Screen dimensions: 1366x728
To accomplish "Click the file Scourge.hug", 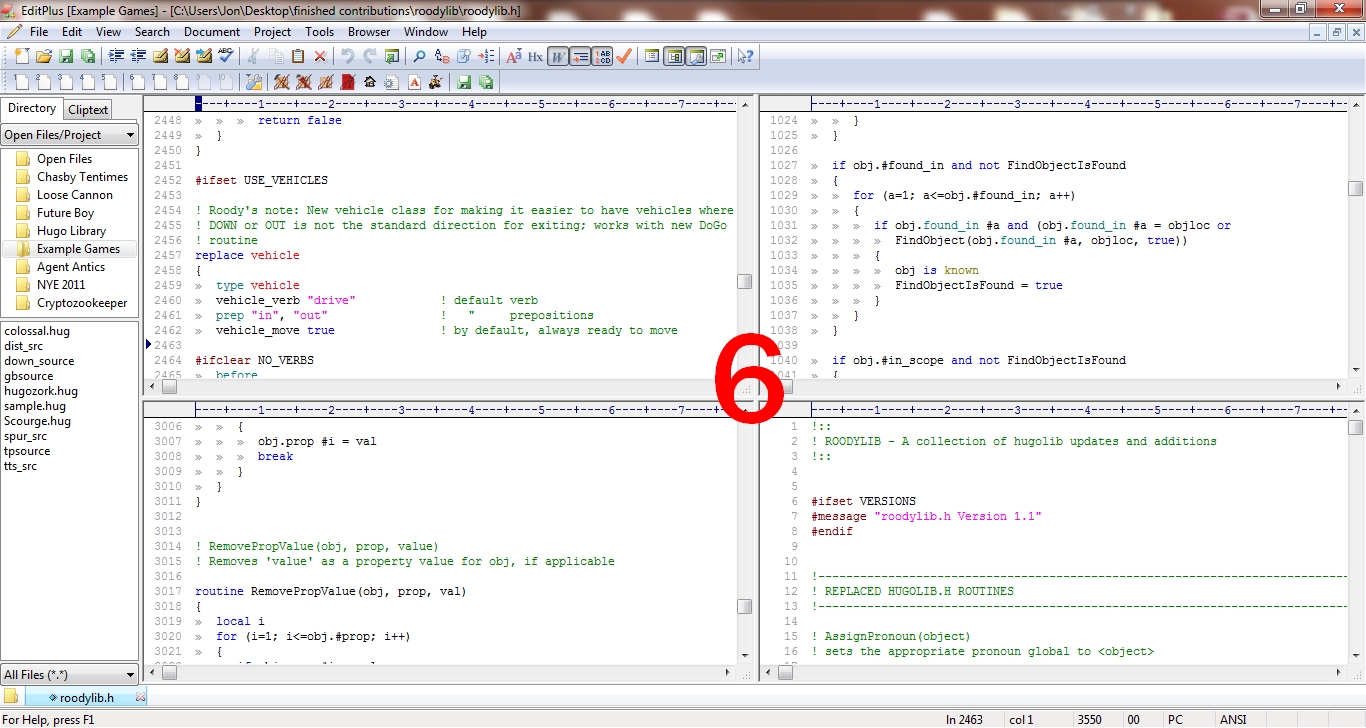I will pyautogui.click(x=38, y=421).
